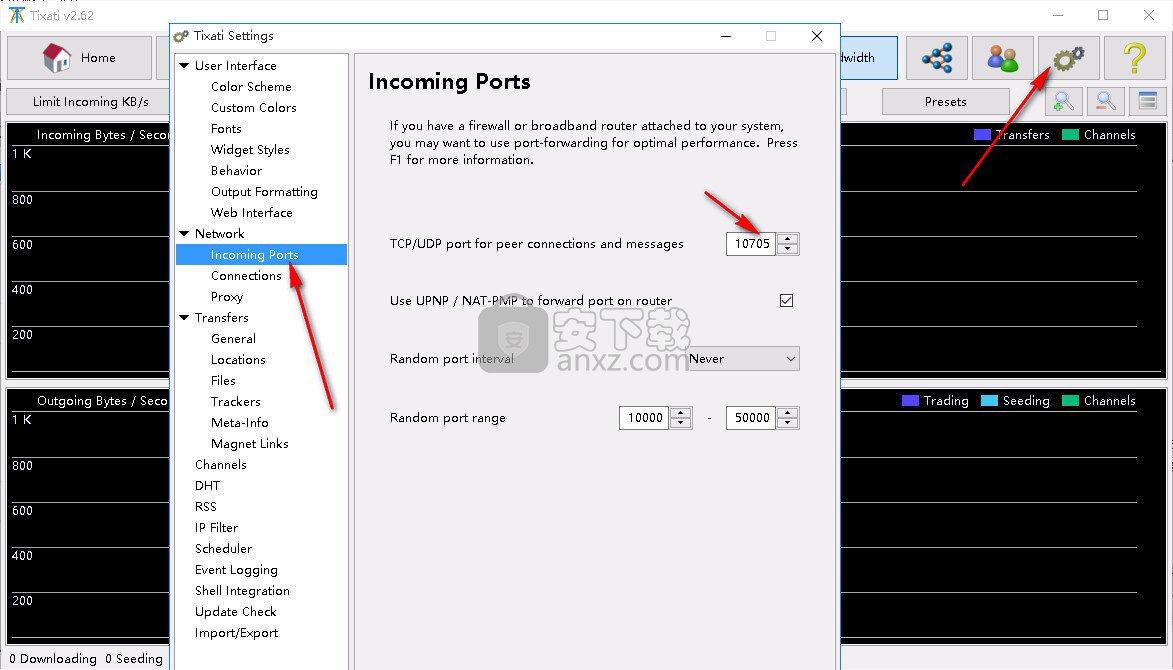Click the Transfers legend swatch in incoming graph

pos(982,135)
